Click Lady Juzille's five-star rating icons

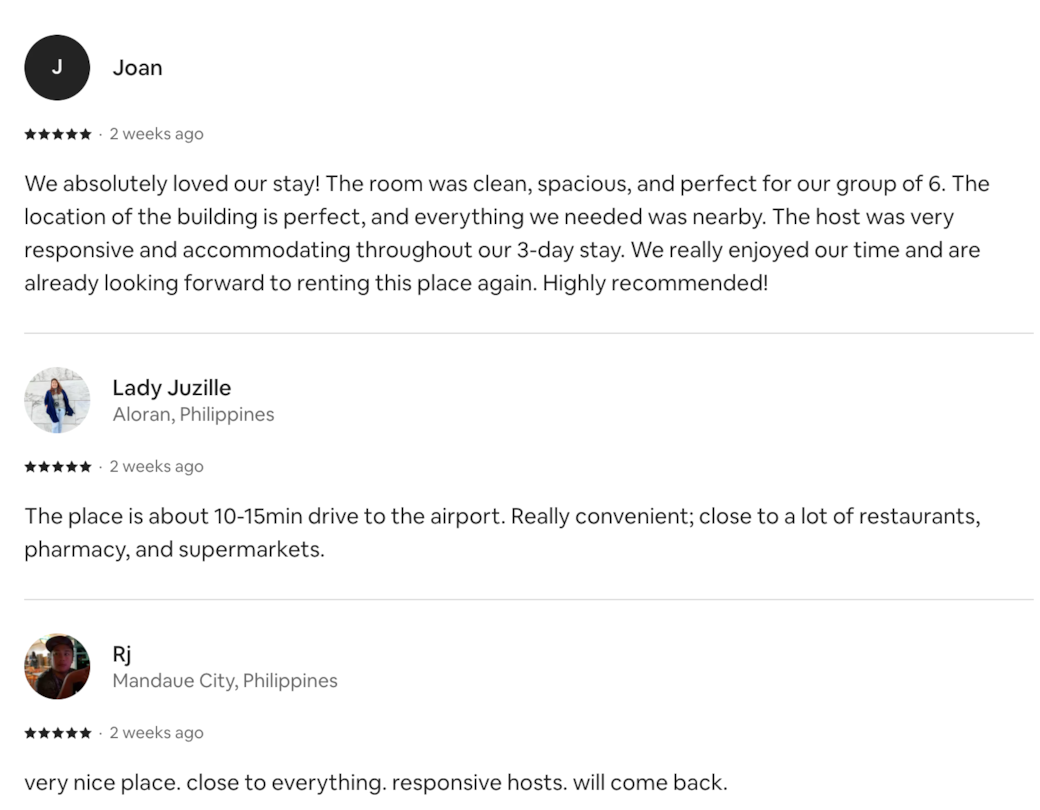point(58,466)
